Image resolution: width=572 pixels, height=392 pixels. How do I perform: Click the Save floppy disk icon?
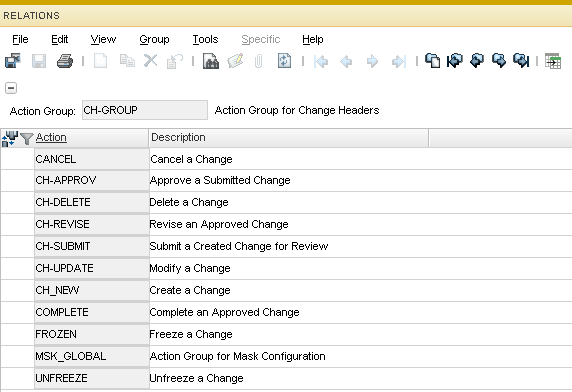[39, 61]
